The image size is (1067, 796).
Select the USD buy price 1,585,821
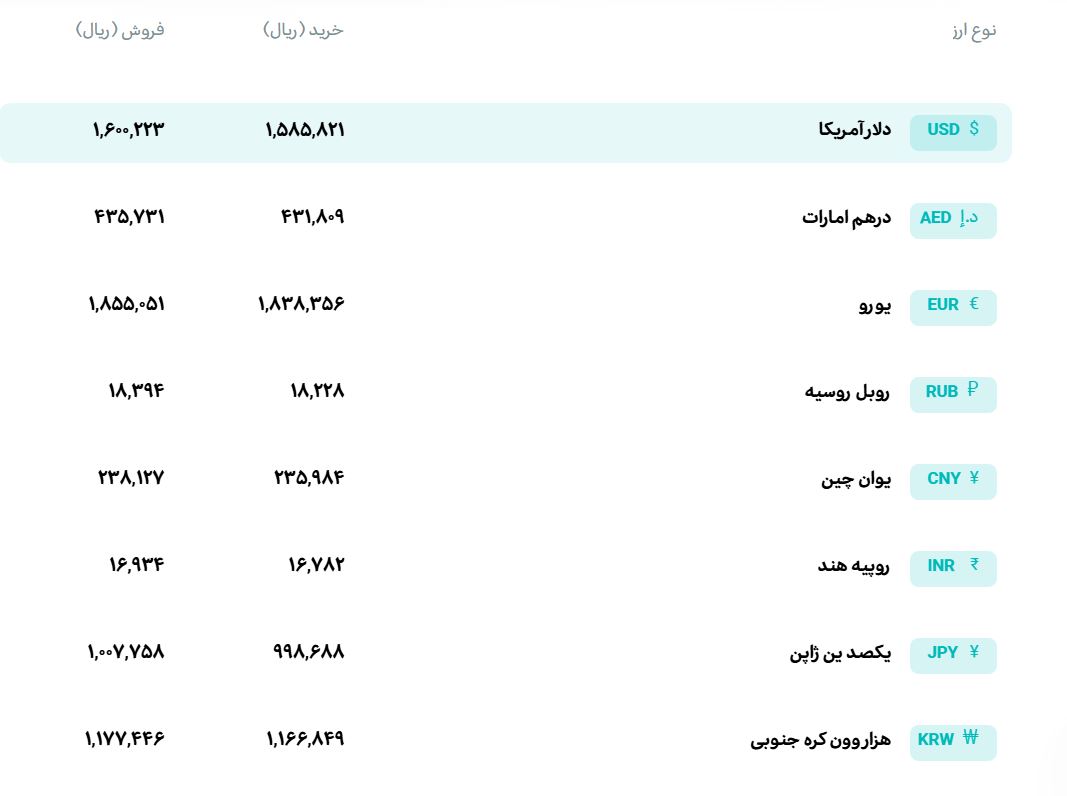[x=305, y=129]
